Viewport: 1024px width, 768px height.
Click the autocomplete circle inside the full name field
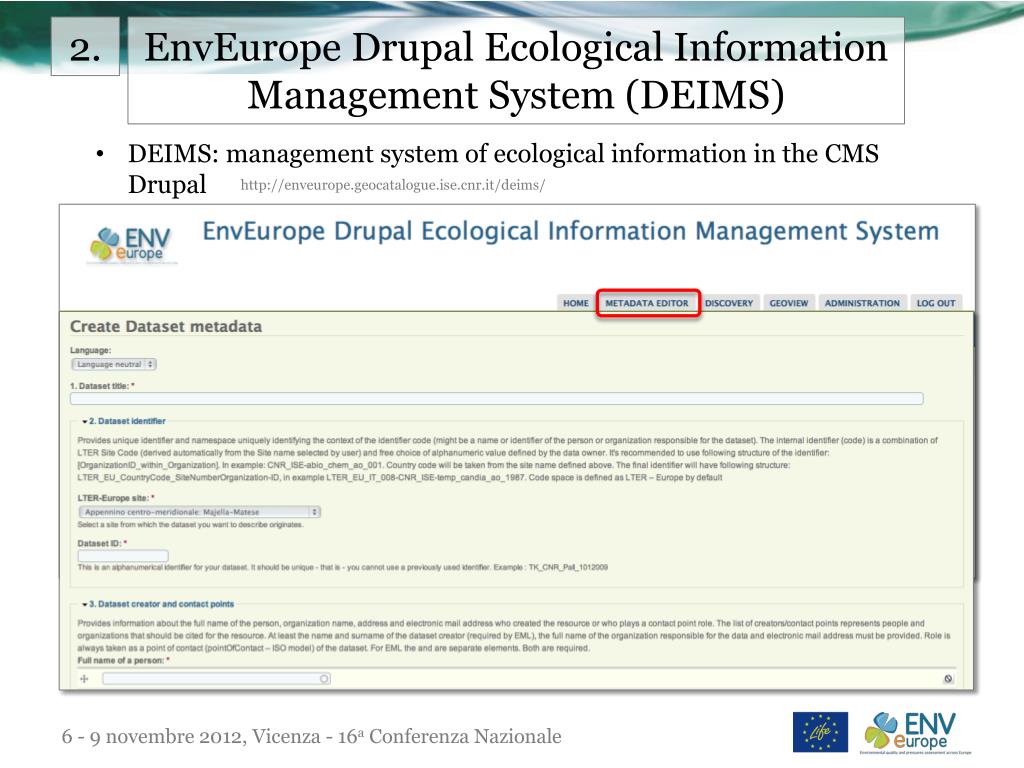coord(324,679)
